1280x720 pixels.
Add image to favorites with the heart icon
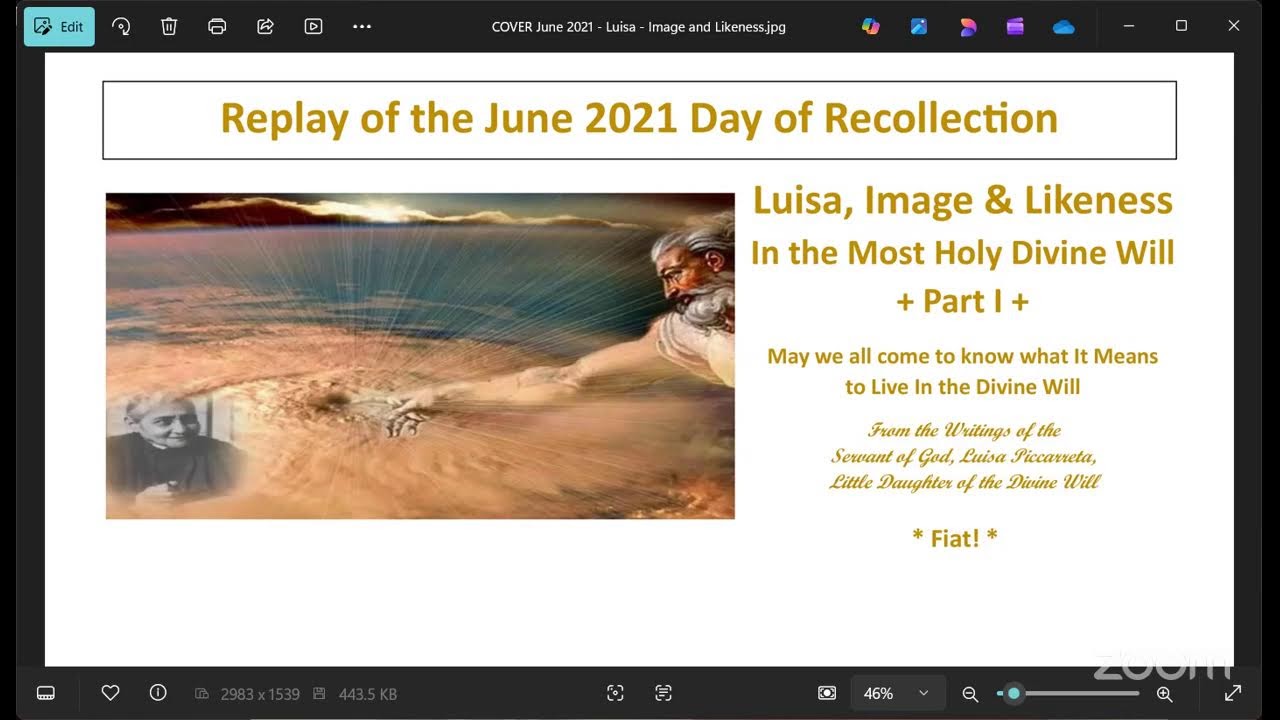(110, 693)
